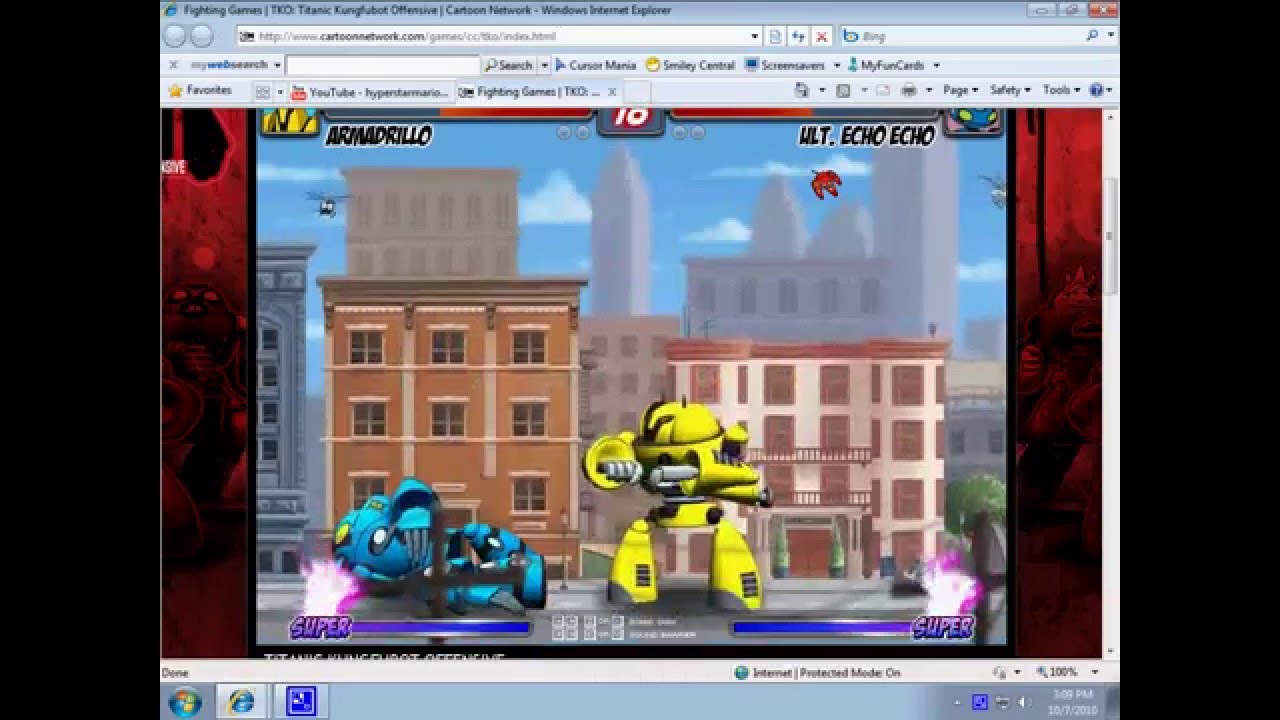Click the network tray icon

click(1002, 702)
